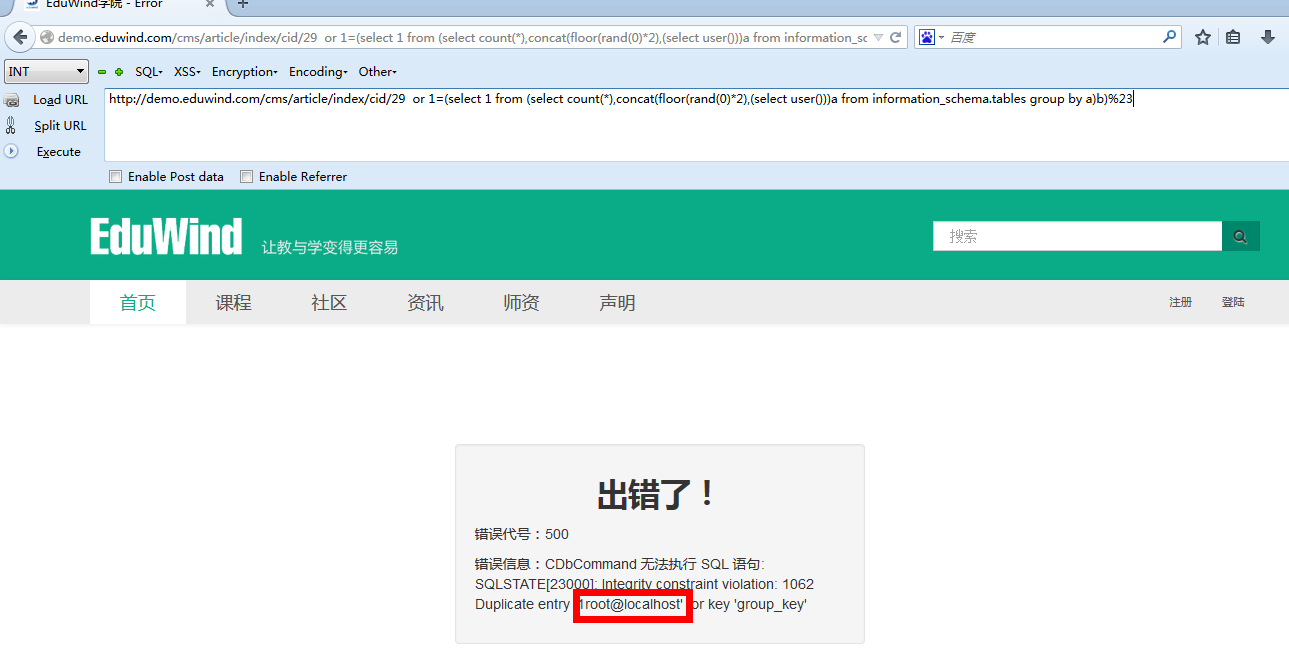Enable the Post data checkbox
Image resolution: width=1289 pixels, height=666 pixels.
[x=116, y=177]
